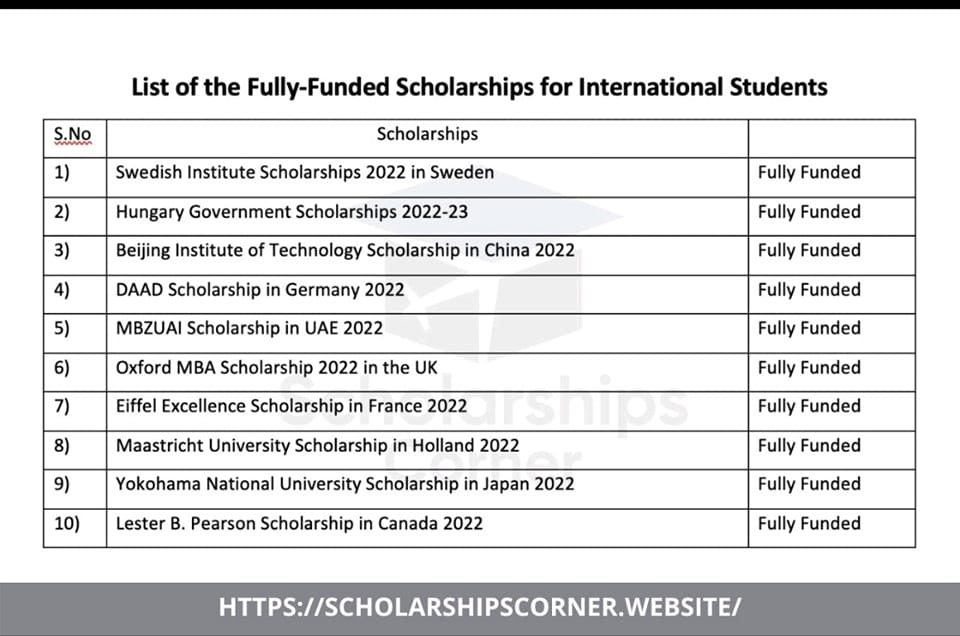Click Fully Funded beside DAAD Scholarship
The image size is (960, 636).
(809, 290)
